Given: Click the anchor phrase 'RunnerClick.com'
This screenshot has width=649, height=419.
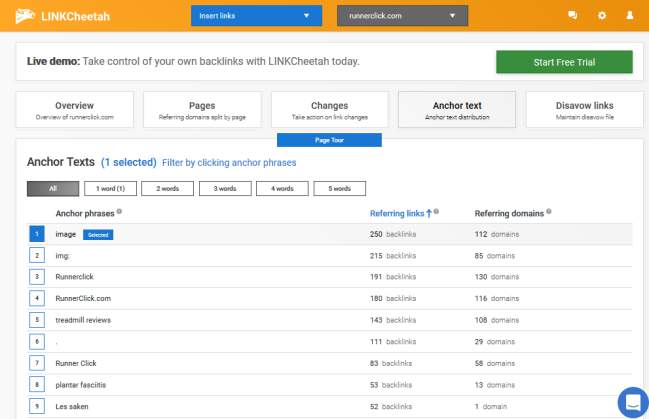Looking at the screenshot, I should coord(83,298).
